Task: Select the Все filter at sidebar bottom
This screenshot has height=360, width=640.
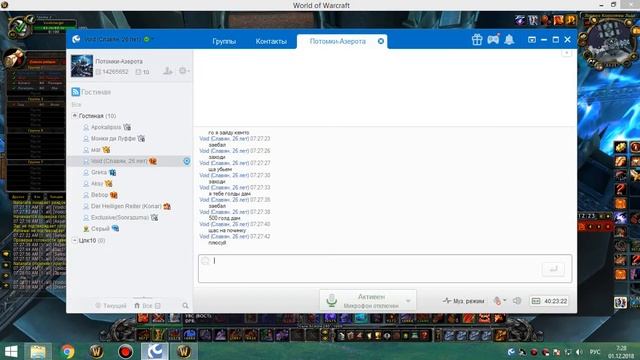Action: [x=147, y=305]
